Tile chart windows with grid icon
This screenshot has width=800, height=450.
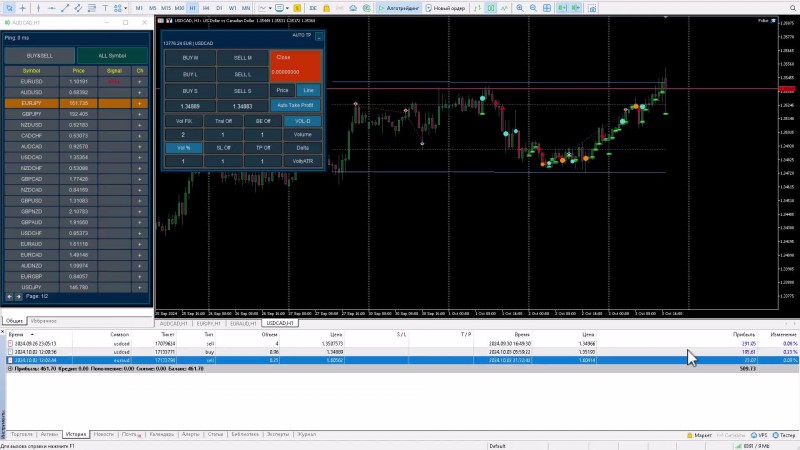[547, 8]
